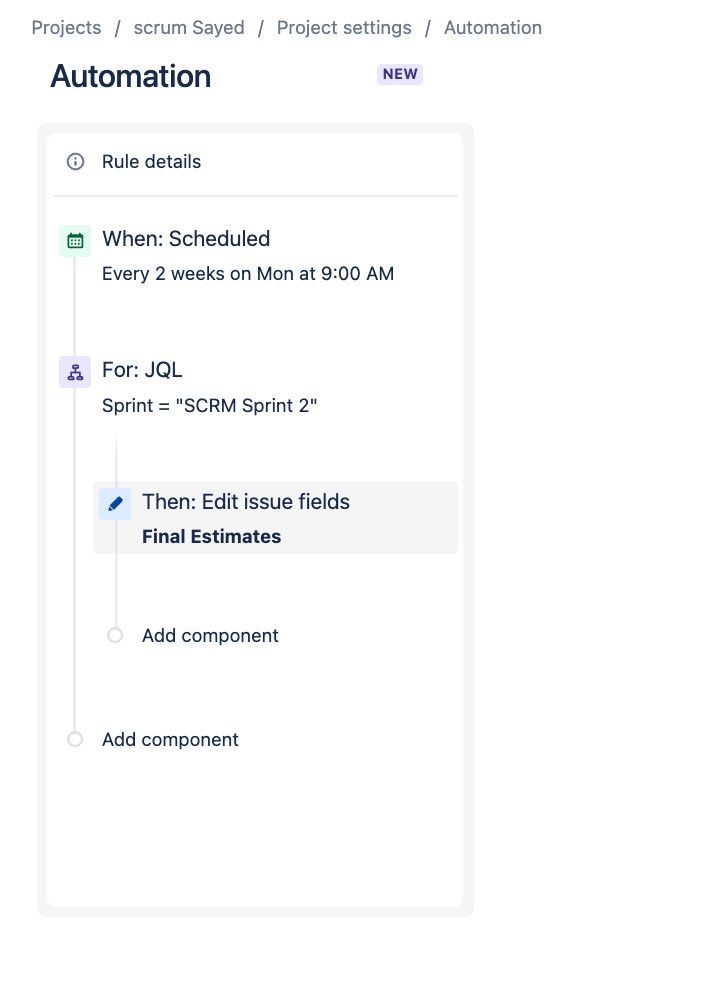724x992 pixels.
Task: Click the Rule details info icon
Action: [x=75, y=161]
